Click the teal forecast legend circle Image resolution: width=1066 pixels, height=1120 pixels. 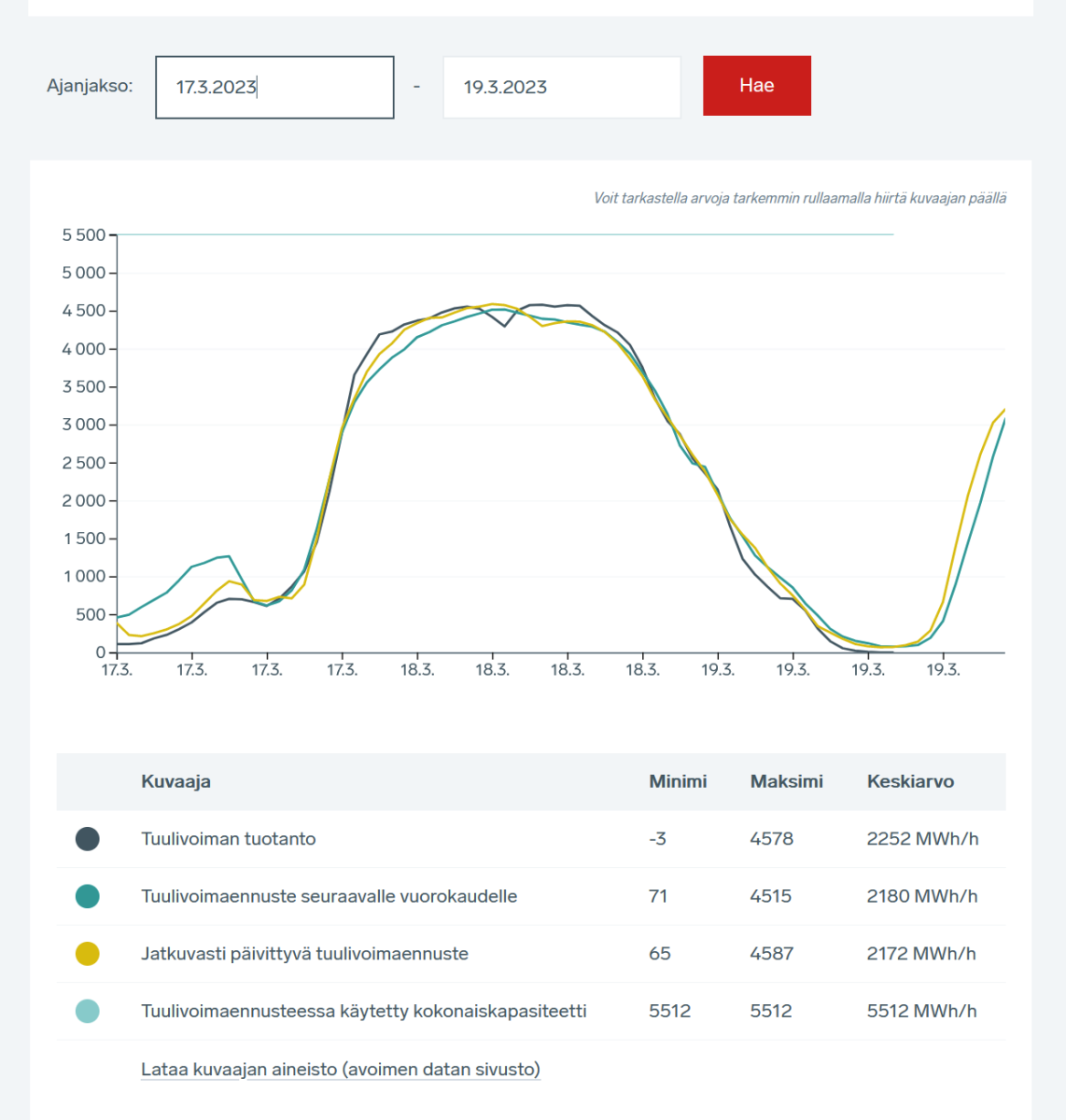point(88,897)
